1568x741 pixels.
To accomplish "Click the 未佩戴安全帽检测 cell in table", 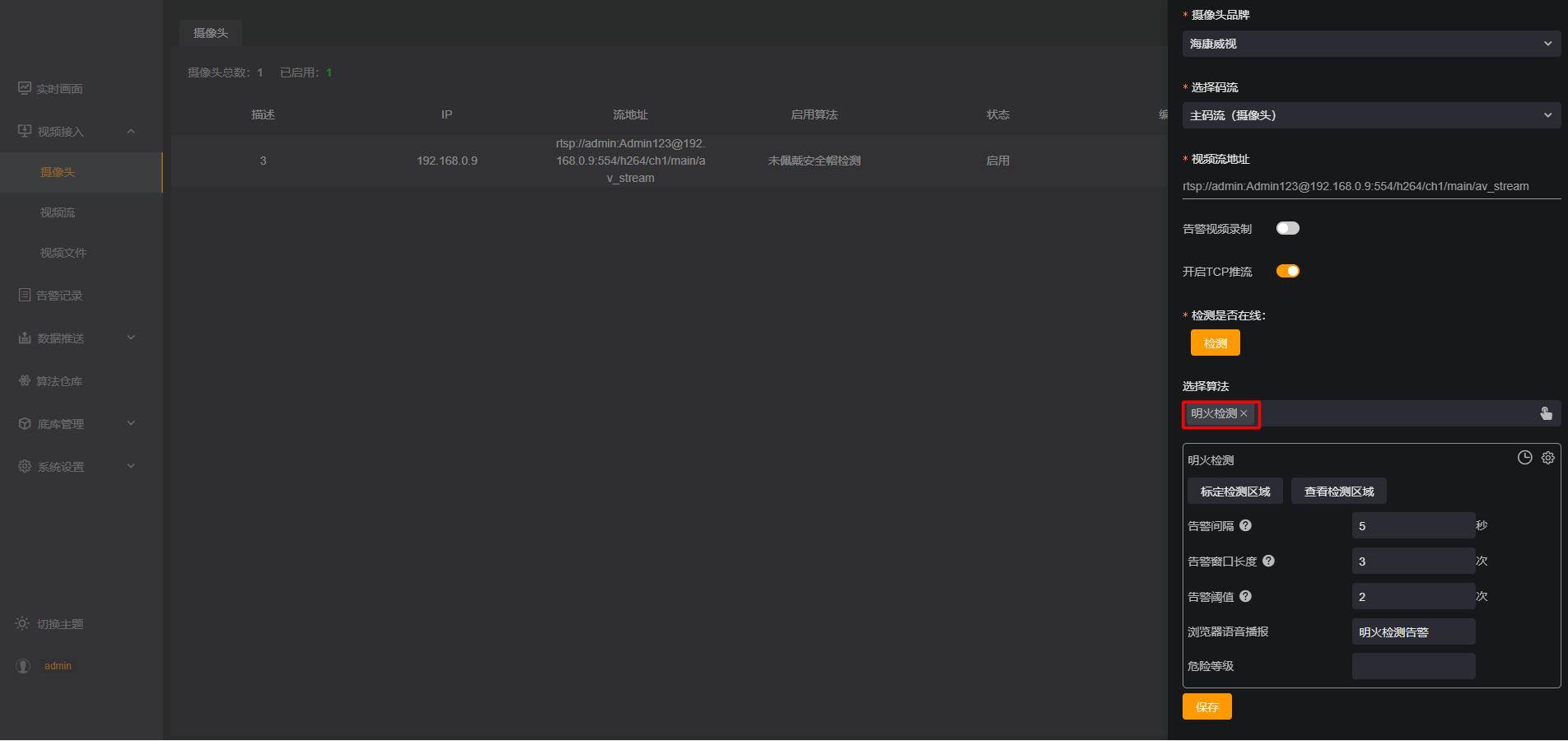I will pos(814,161).
